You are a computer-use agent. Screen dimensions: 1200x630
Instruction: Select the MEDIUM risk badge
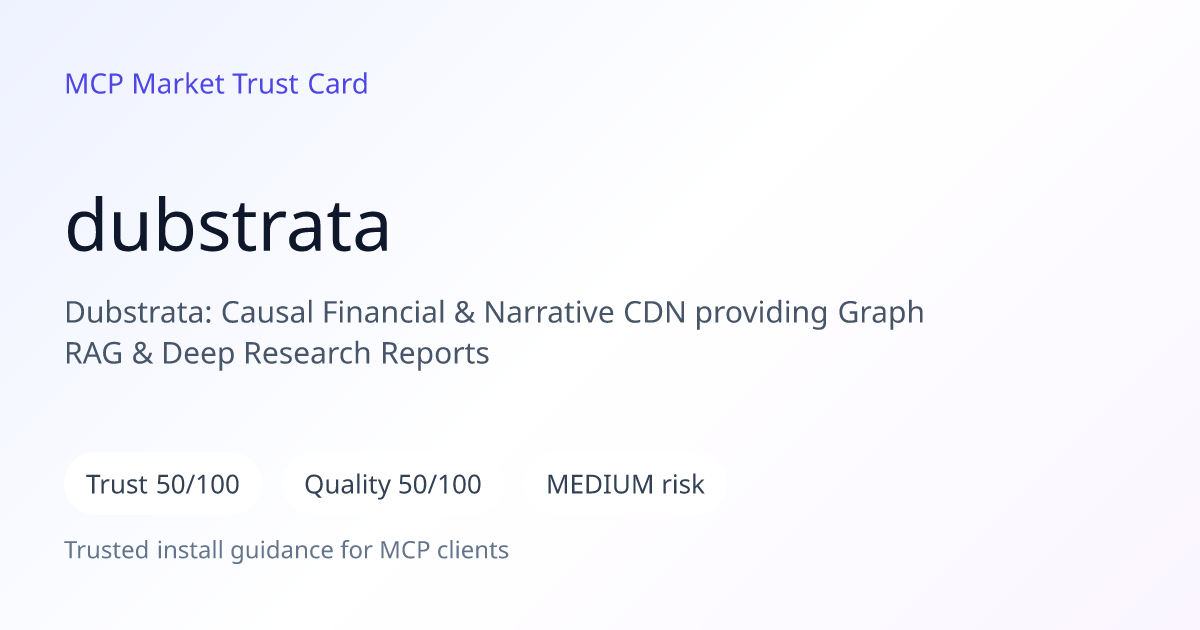point(625,485)
